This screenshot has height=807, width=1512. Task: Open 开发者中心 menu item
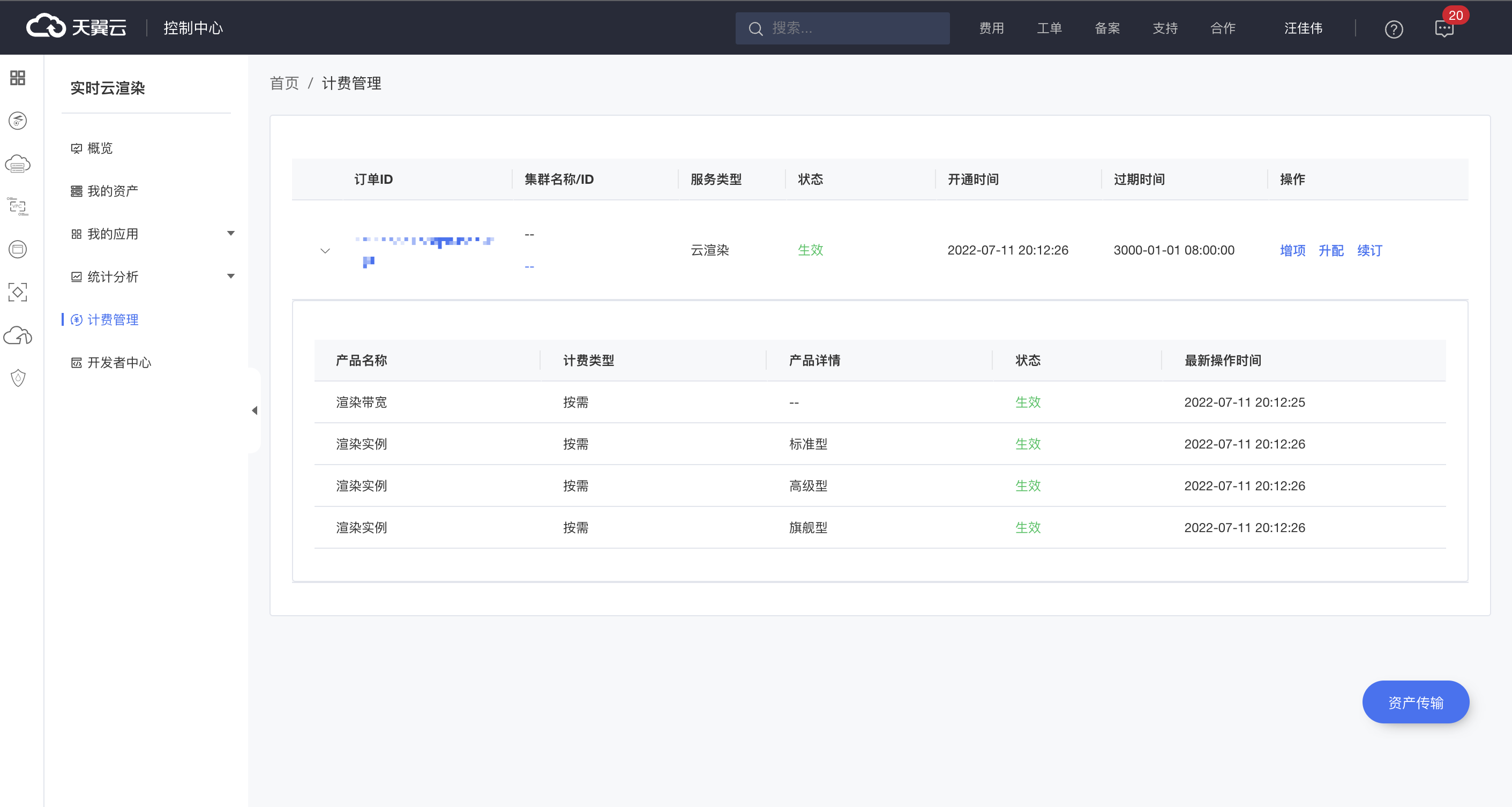coord(119,363)
